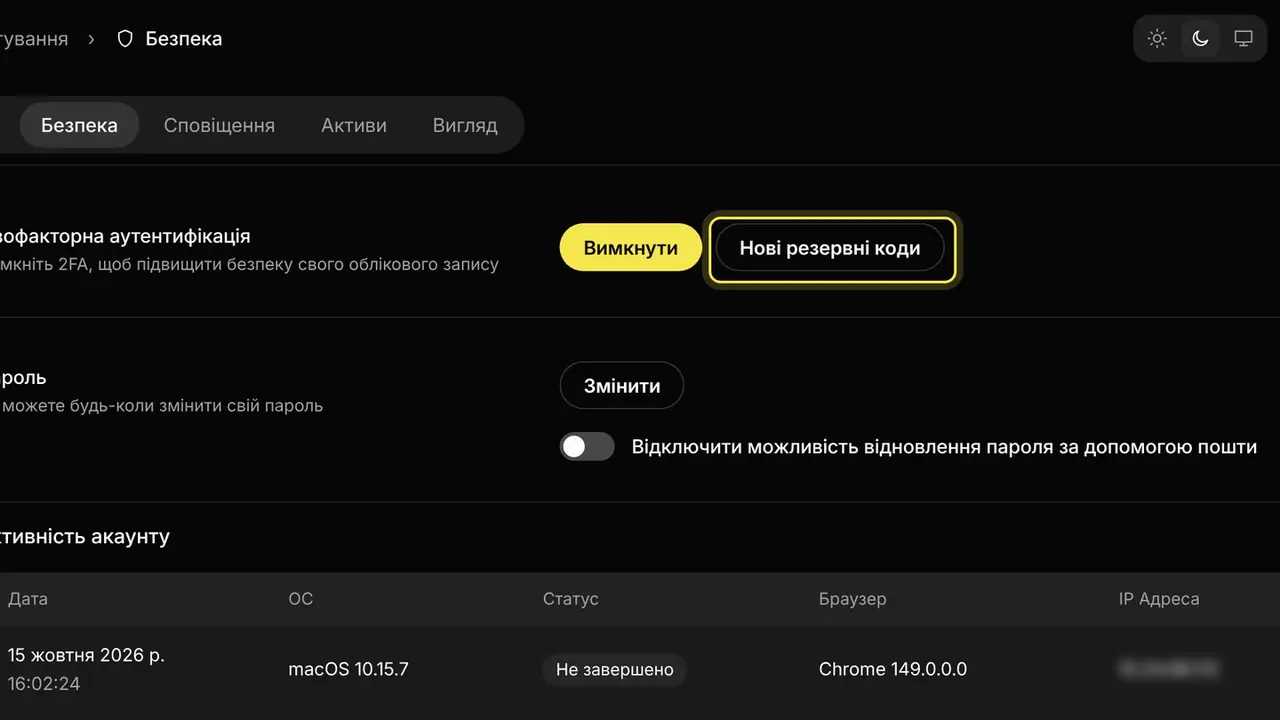Generate Нові резервні коди

tap(830, 247)
